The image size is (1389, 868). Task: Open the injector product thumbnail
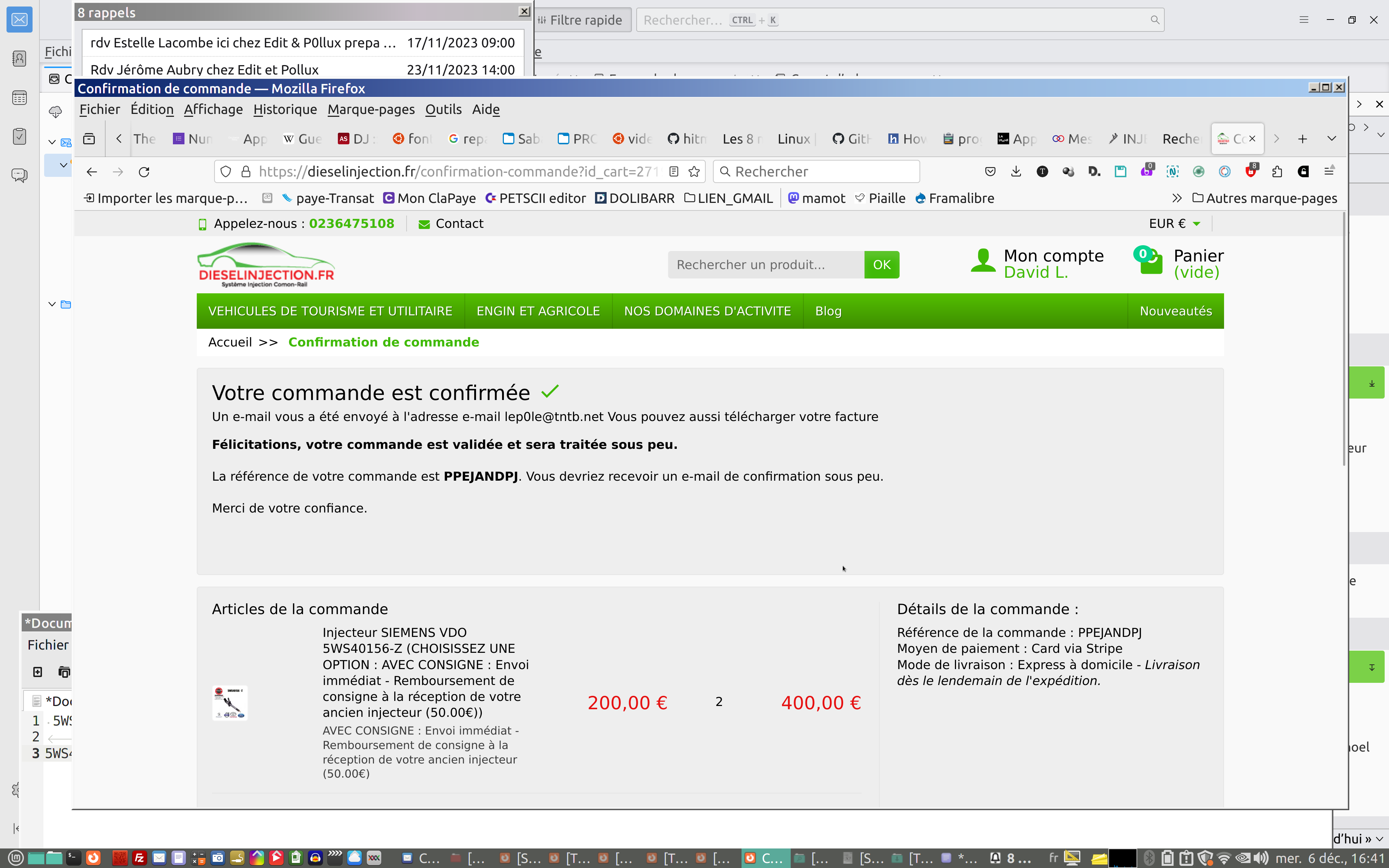[230, 702]
